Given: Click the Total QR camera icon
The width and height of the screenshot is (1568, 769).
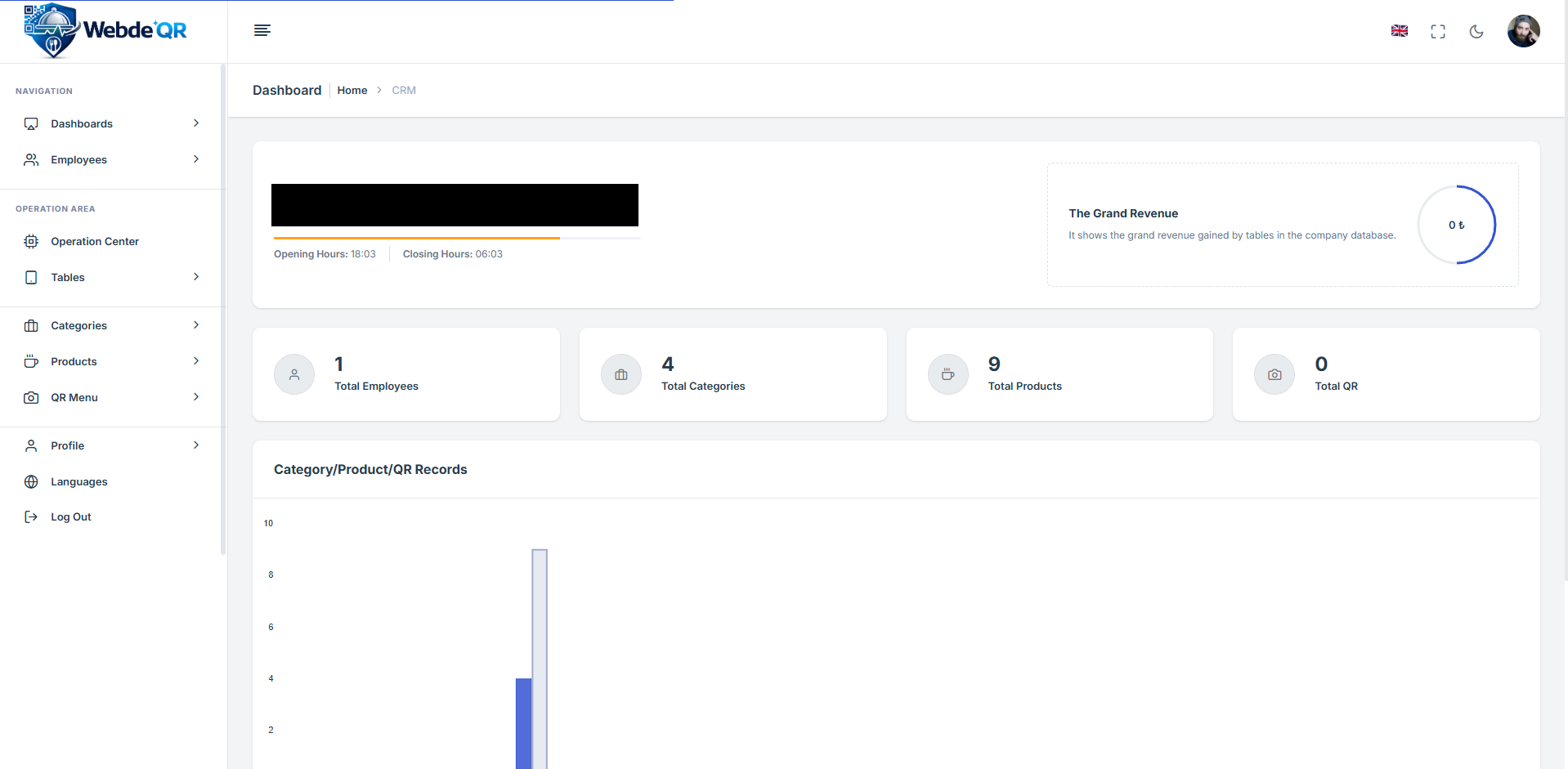Looking at the screenshot, I should coord(1274,374).
